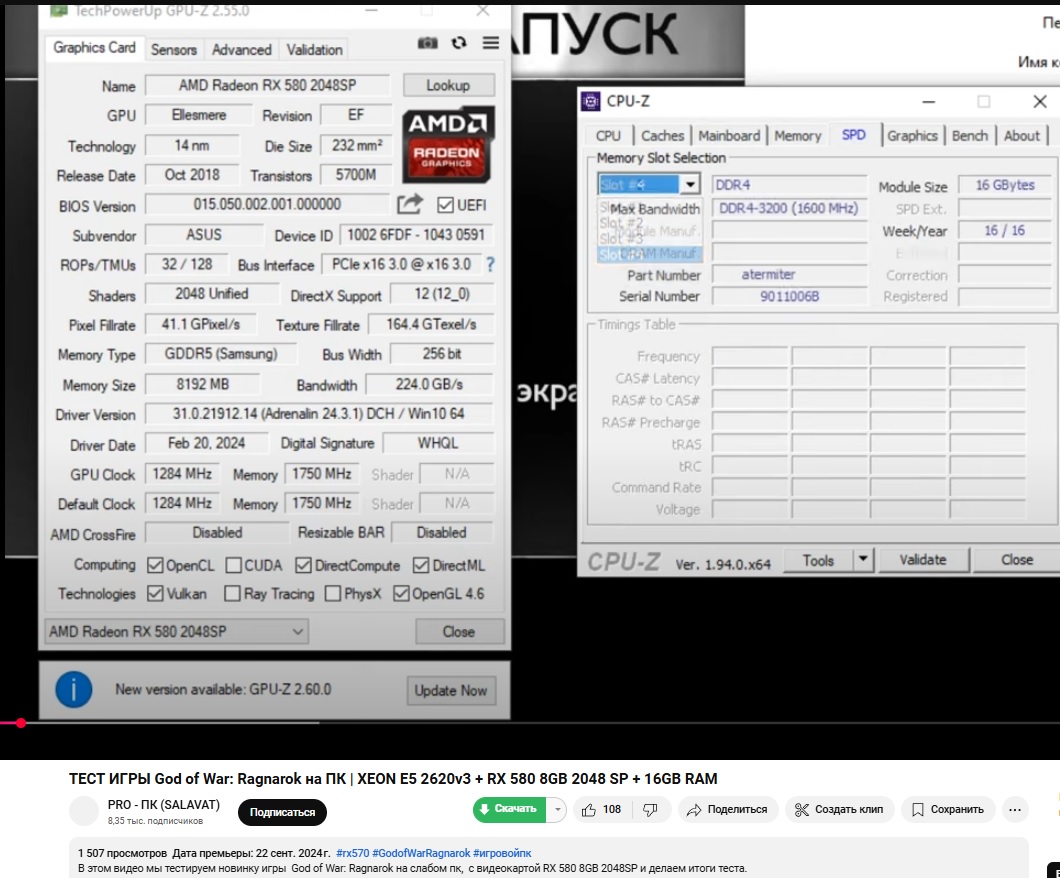Click the GPU-Z refresh icon

[x=459, y=43]
